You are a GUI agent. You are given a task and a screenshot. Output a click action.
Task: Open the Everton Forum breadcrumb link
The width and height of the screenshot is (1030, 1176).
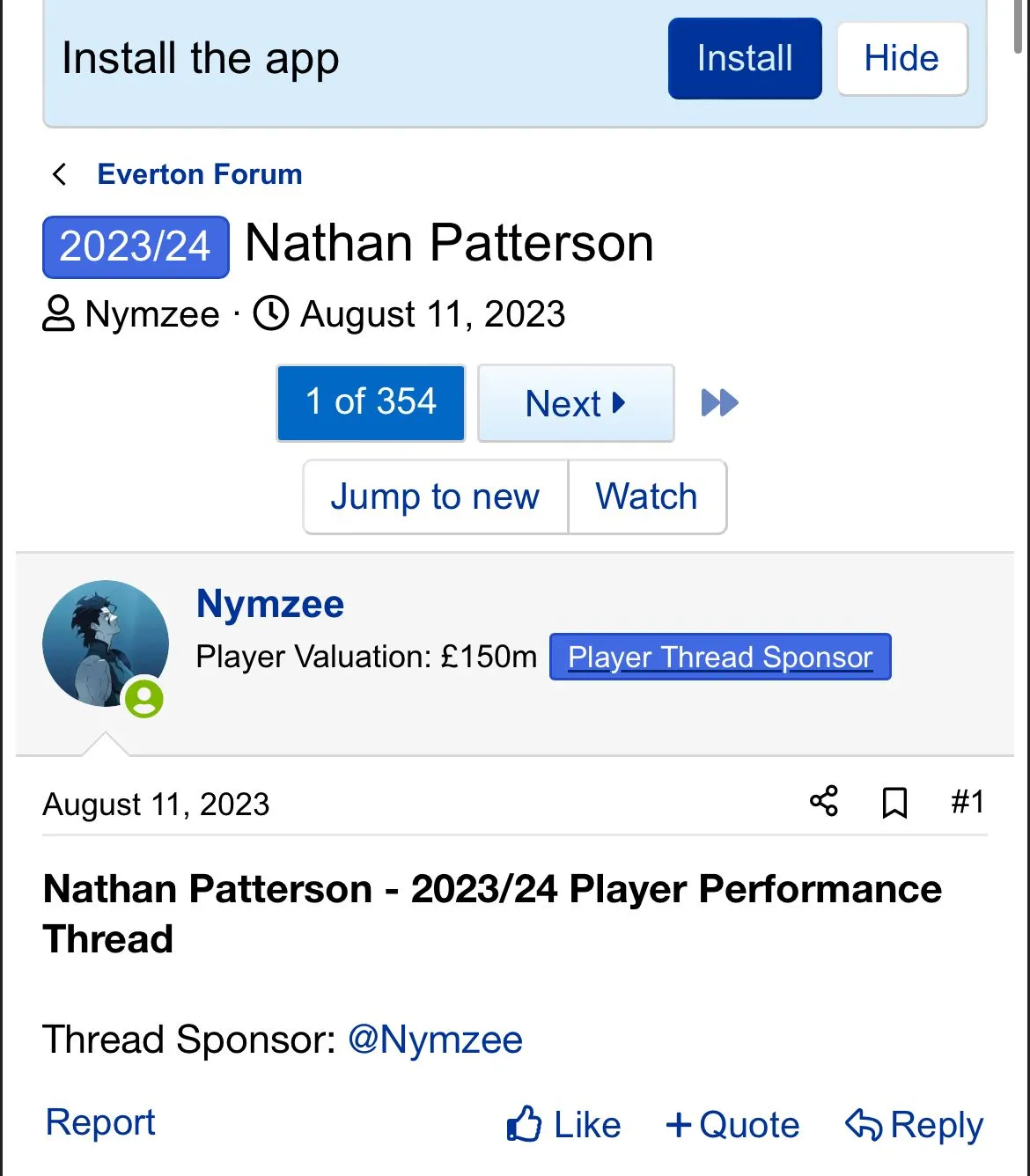tap(200, 174)
